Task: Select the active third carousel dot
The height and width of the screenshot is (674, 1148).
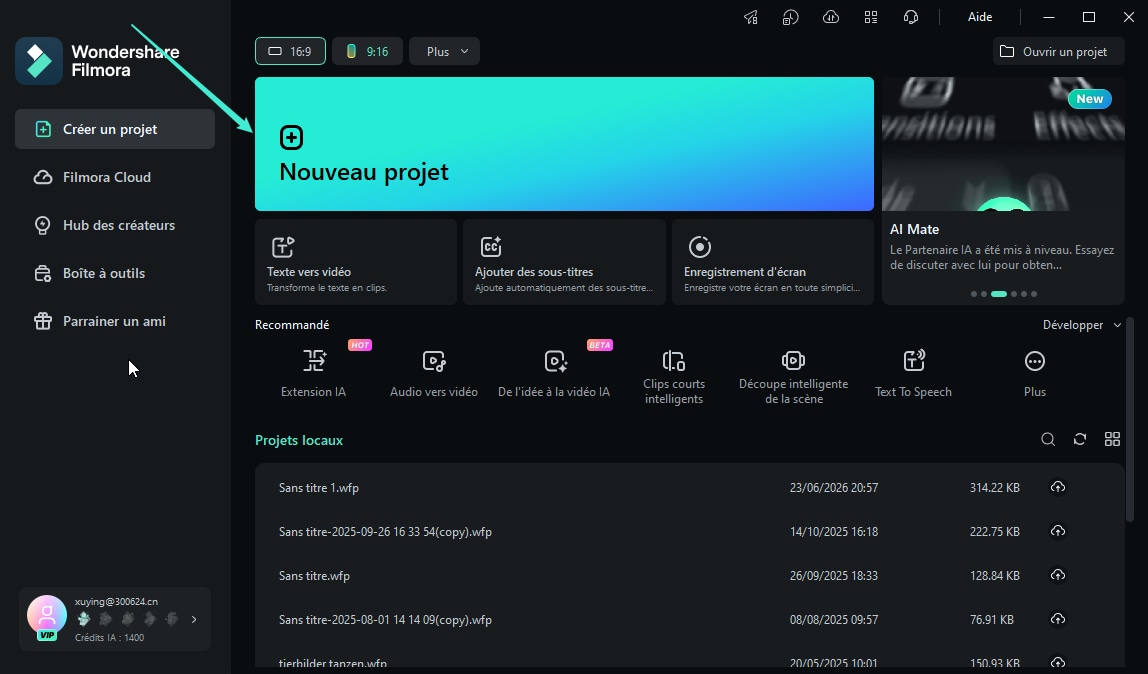Action: coord(999,294)
